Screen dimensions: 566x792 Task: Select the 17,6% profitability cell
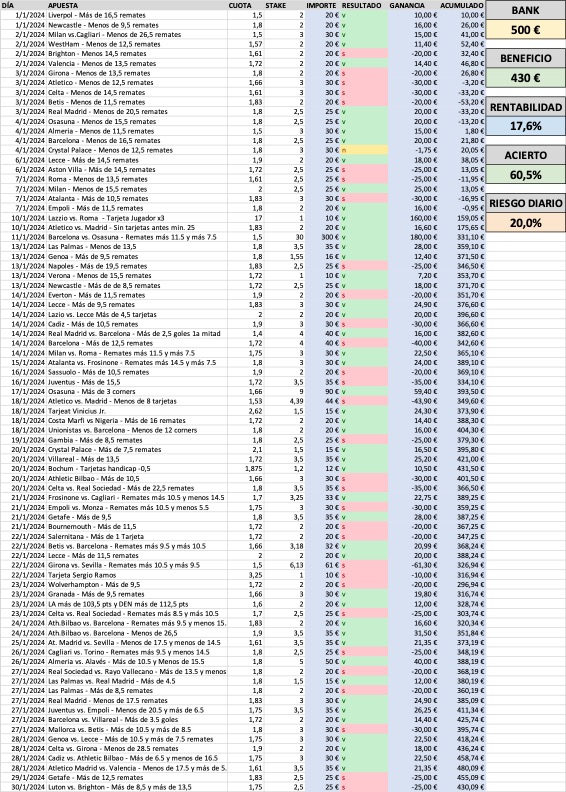525,126
